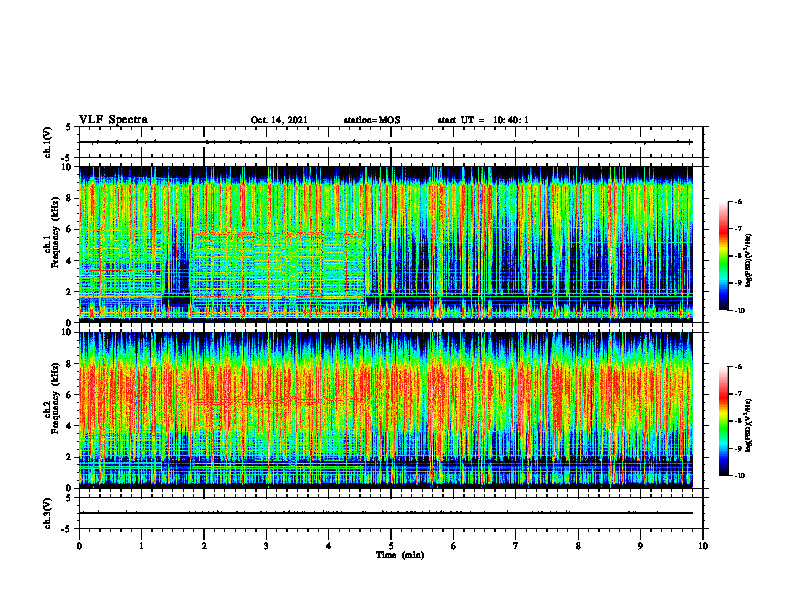Click the "5" tick on ch.1(V) axis

click(x=69, y=127)
